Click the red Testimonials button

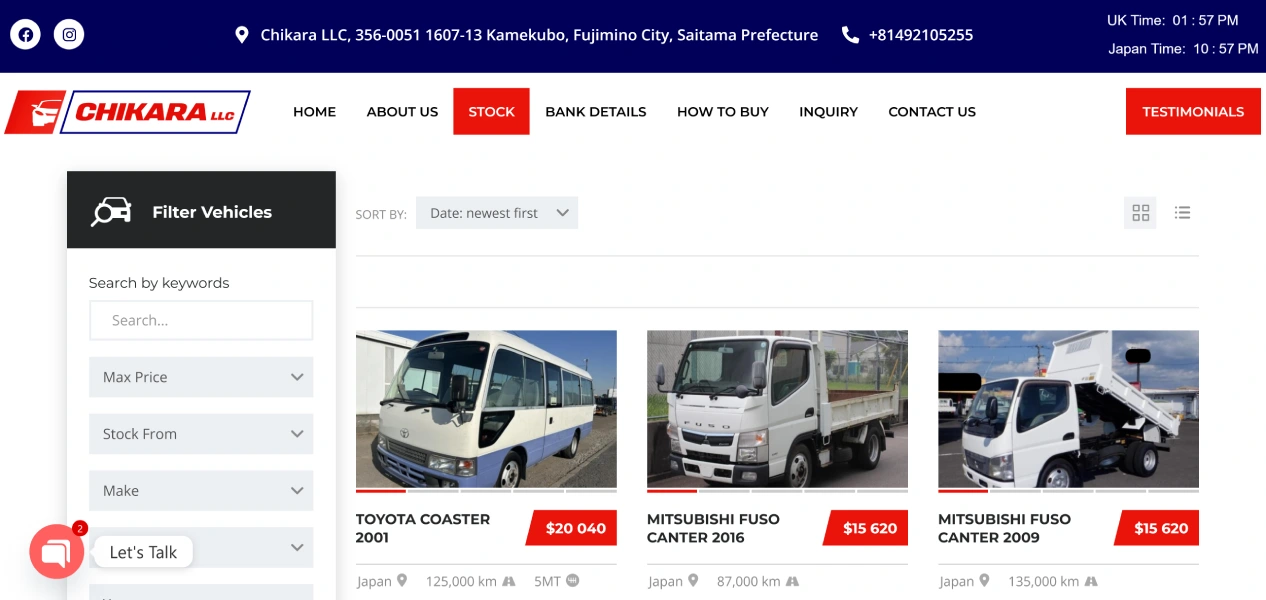[1193, 111]
